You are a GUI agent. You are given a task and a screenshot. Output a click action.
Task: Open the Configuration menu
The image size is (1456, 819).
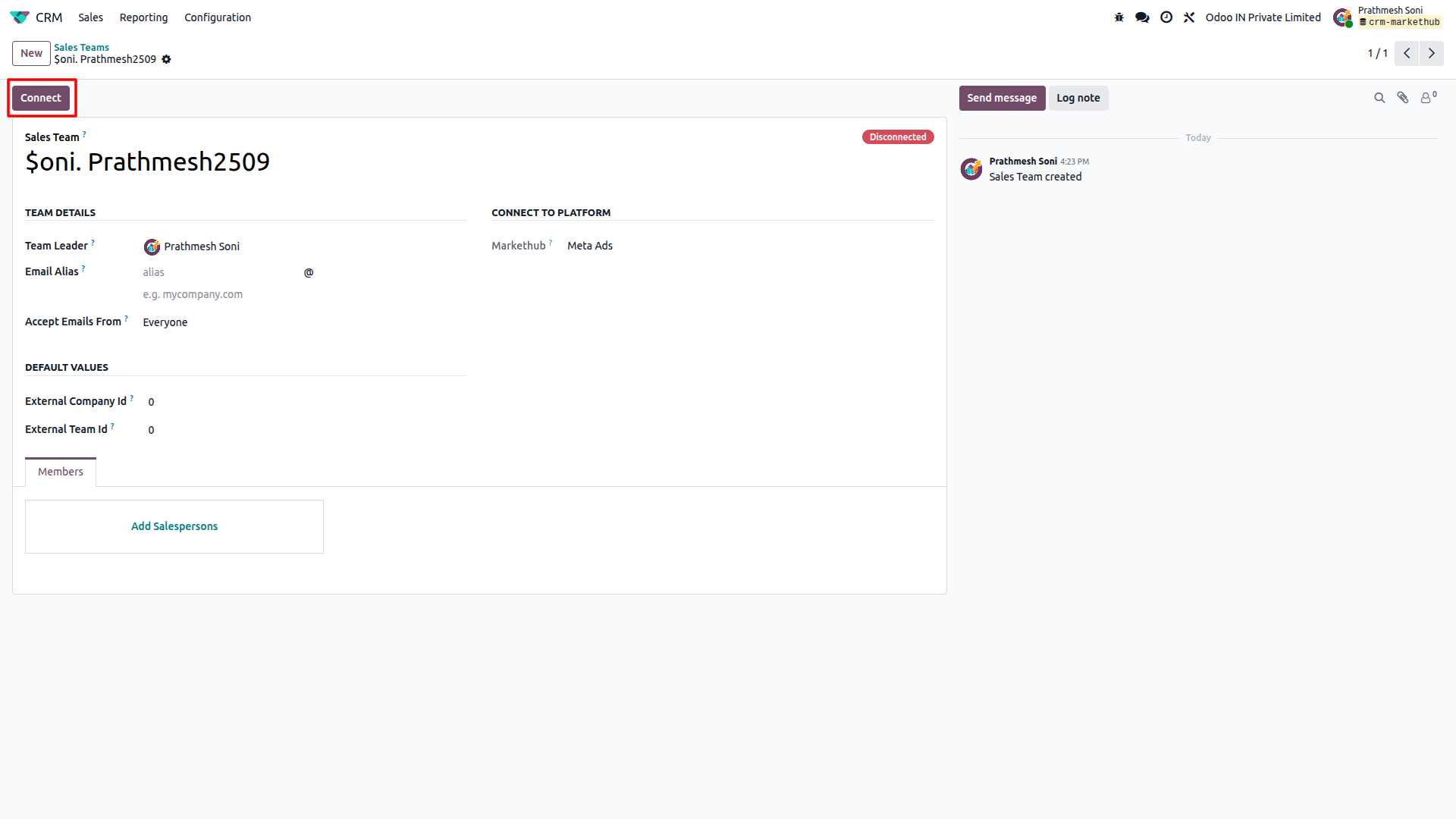[218, 17]
